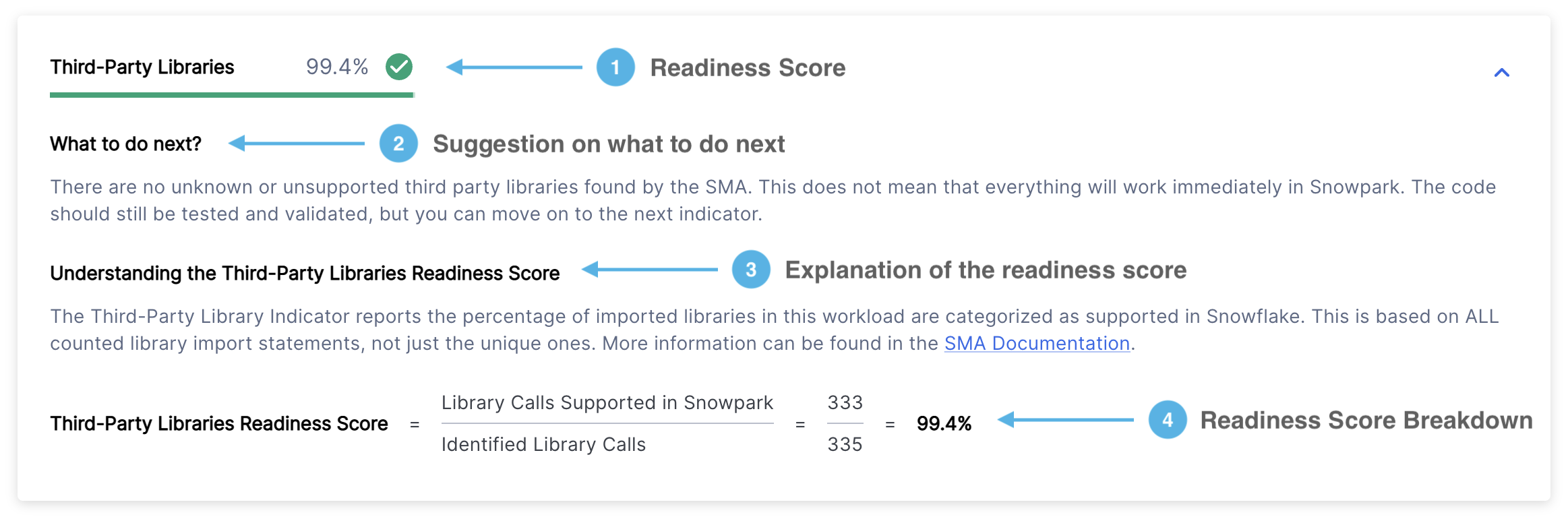The image size is (1568, 519).
Task: Click the arrow beside the 99.4% result
Action: 1065,420
